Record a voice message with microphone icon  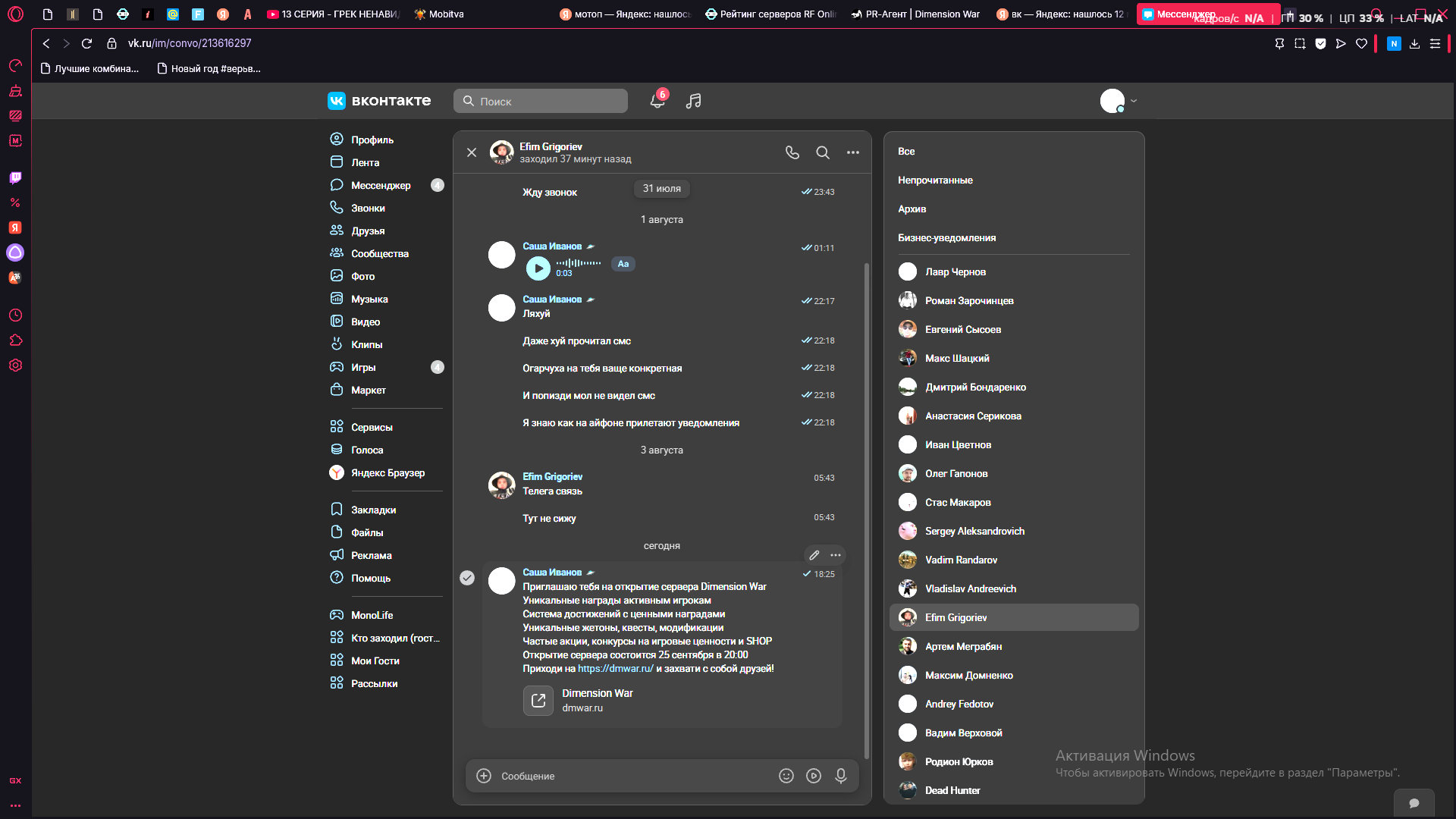[841, 776]
